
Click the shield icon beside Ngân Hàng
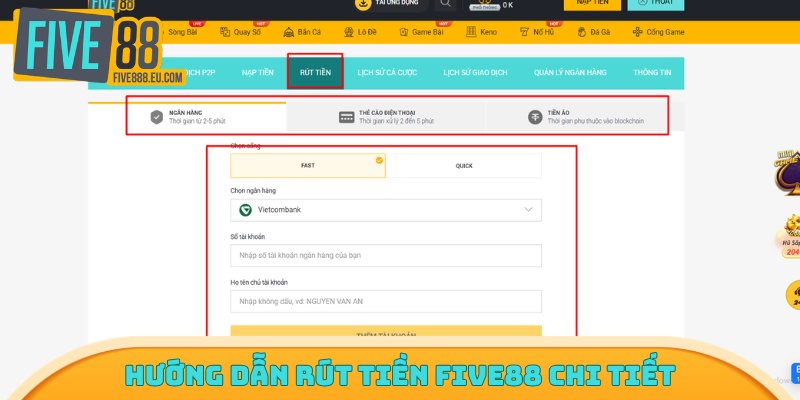click(x=157, y=117)
